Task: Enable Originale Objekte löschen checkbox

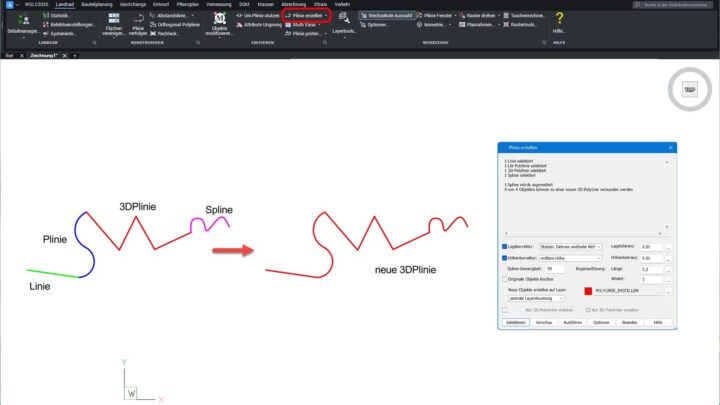Action: [505, 279]
